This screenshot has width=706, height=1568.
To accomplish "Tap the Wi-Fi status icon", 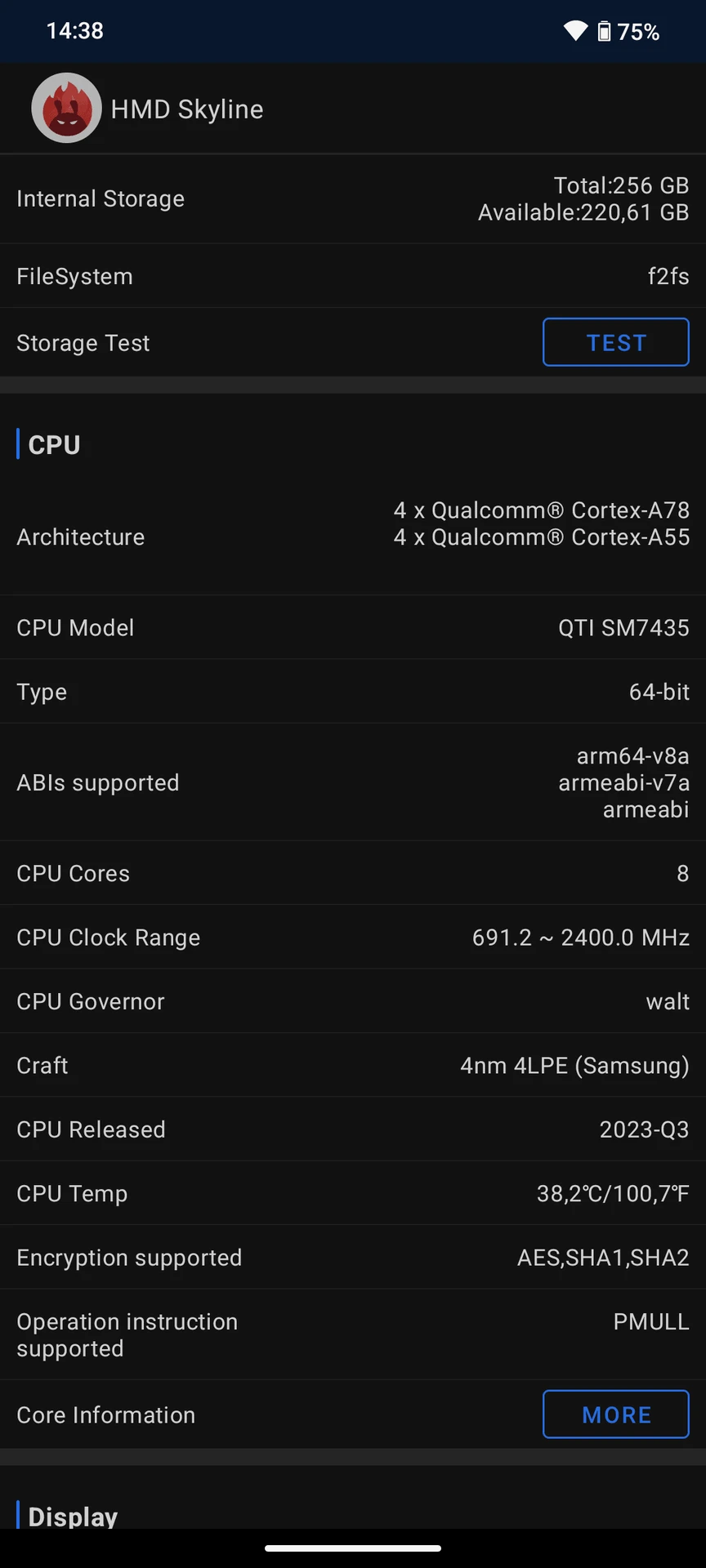I will click(x=575, y=31).
